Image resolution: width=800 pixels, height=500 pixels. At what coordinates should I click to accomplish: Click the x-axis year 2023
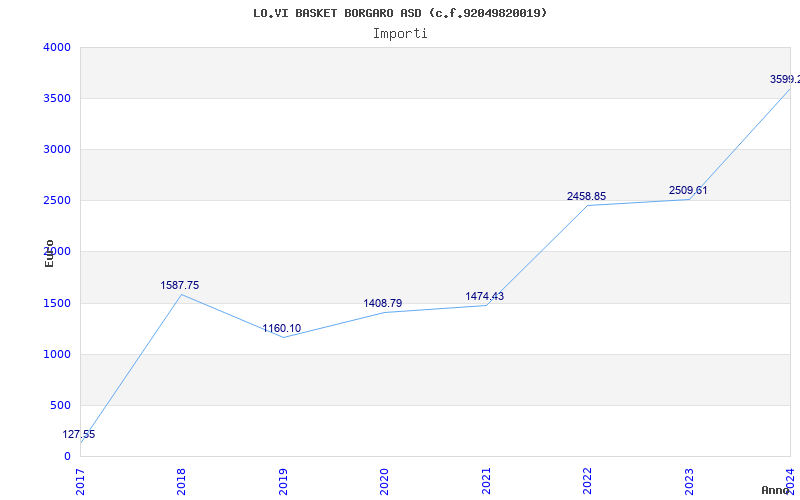tap(689, 481)
